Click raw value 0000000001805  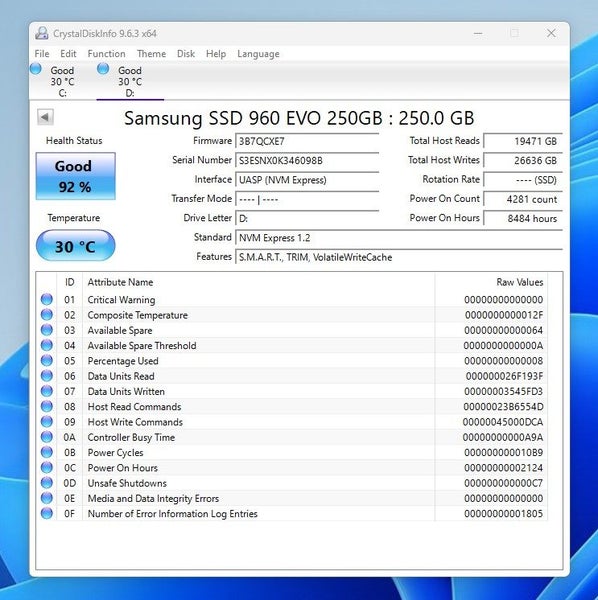(503, 514)
